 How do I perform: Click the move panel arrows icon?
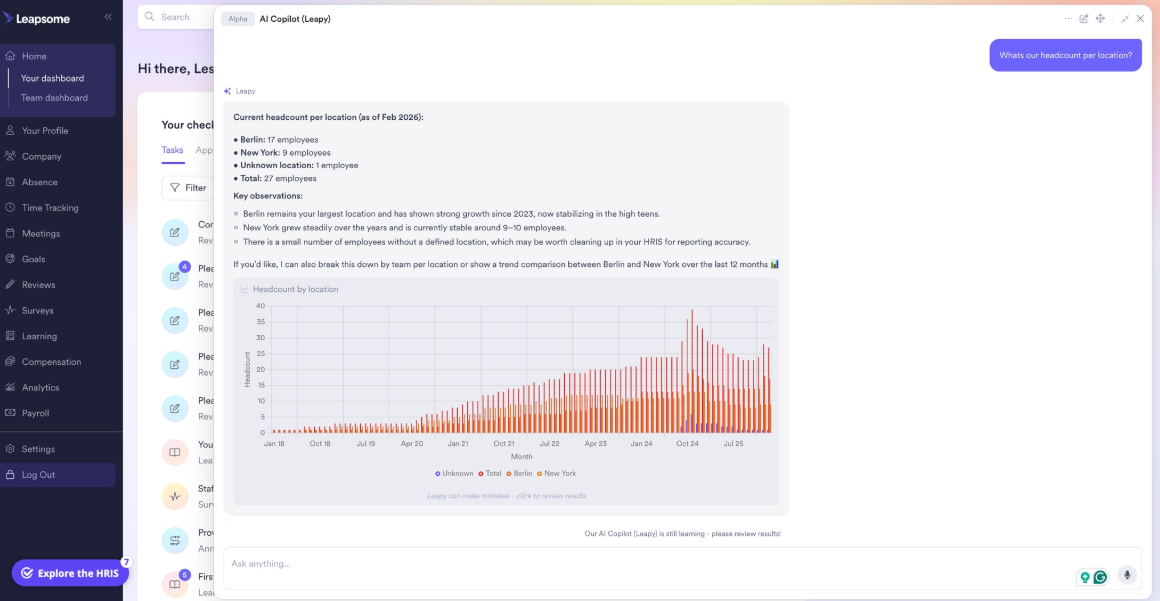tap(1100, 19)
